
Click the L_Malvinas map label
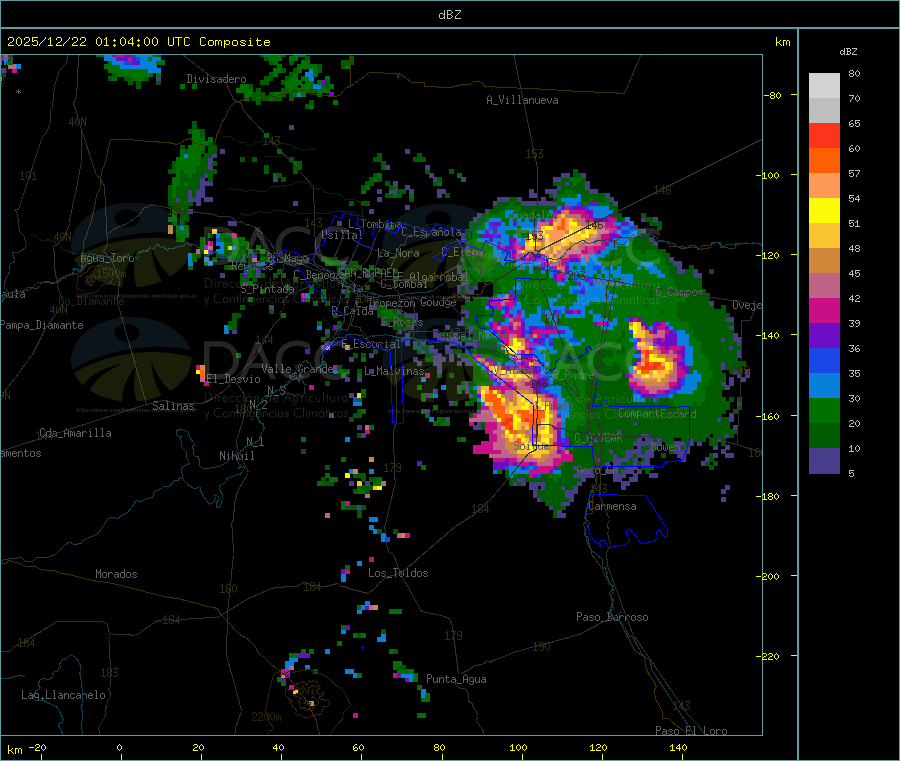(394, 371)
